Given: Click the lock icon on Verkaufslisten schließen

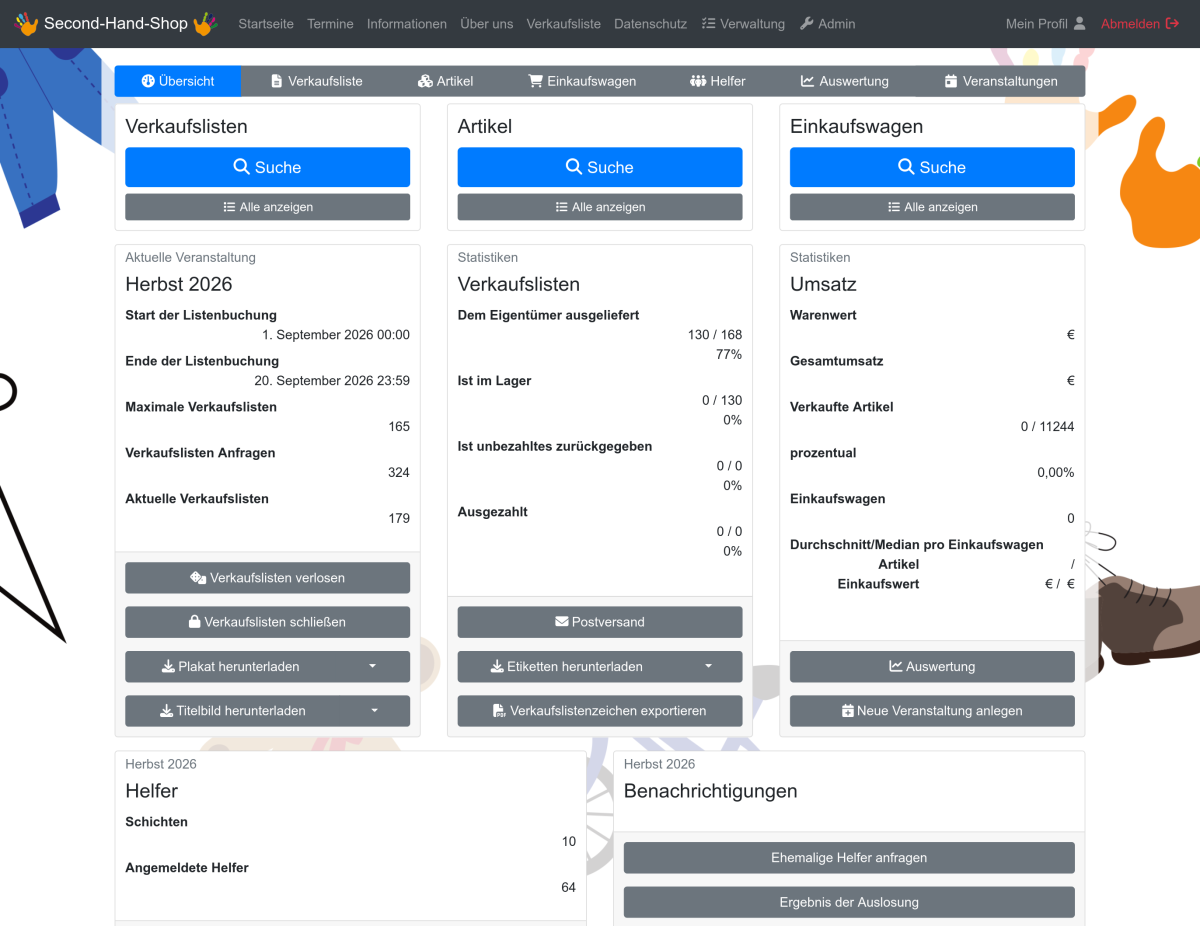Looking at the screenshot, I should [x=195, y=622].
